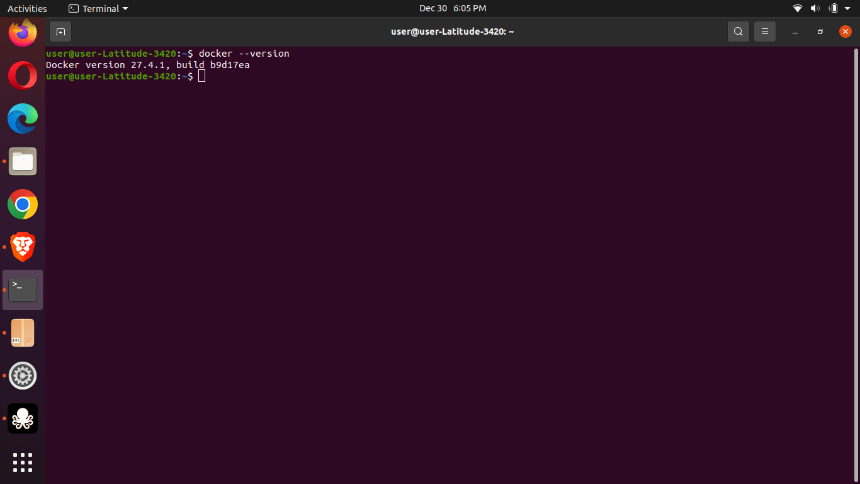
Task: Open the clock and calendar panel
Action: [452, 8]
